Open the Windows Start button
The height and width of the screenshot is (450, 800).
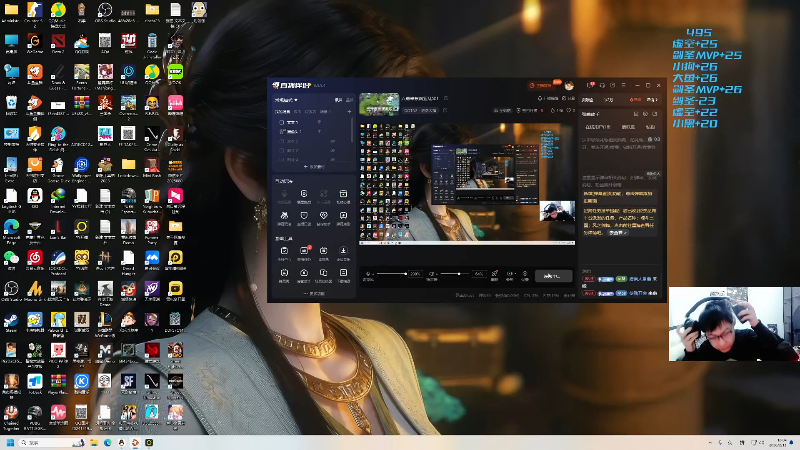click(10, 442)
